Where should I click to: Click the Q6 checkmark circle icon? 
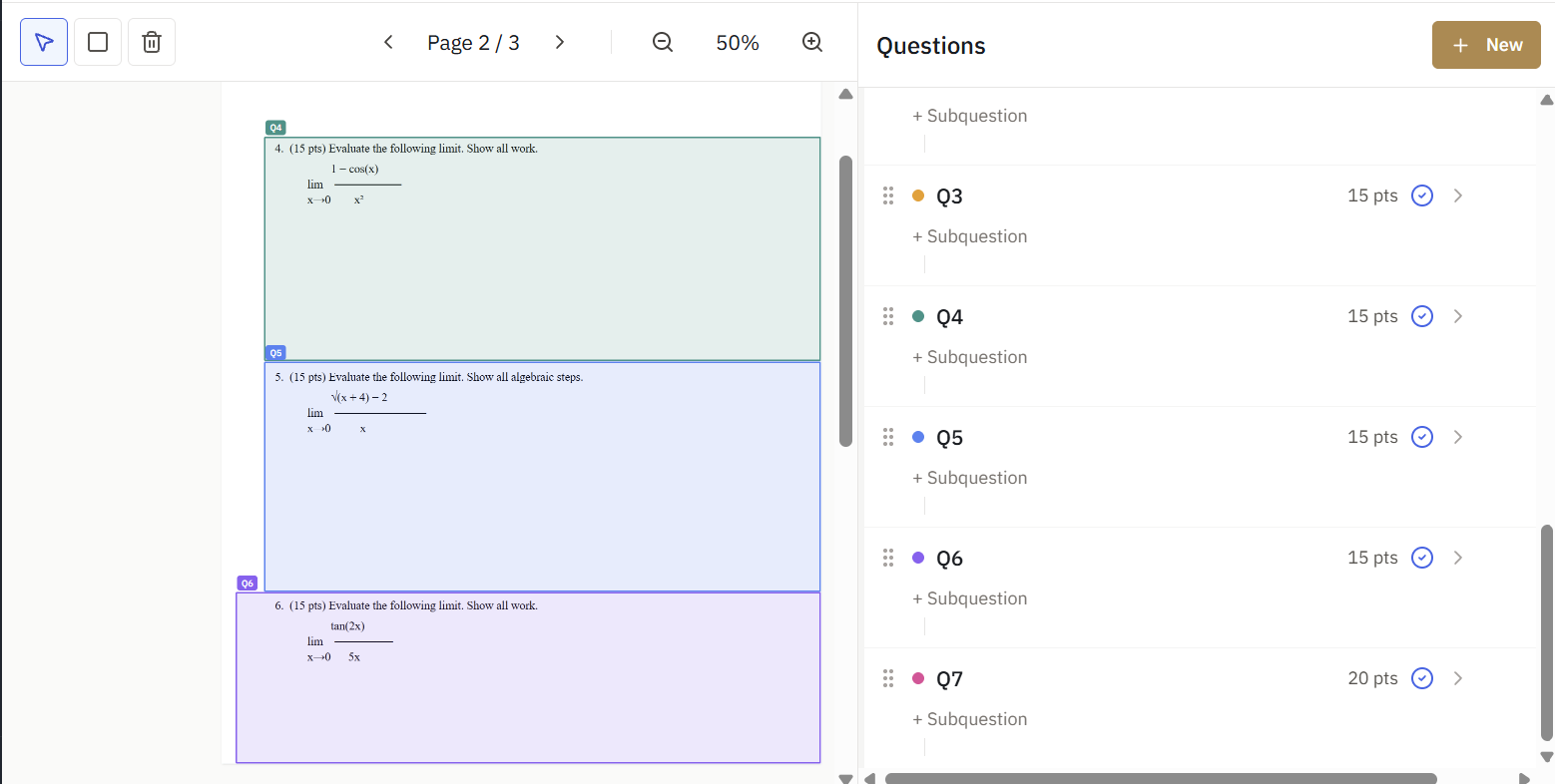click(x=1422, y=558)
